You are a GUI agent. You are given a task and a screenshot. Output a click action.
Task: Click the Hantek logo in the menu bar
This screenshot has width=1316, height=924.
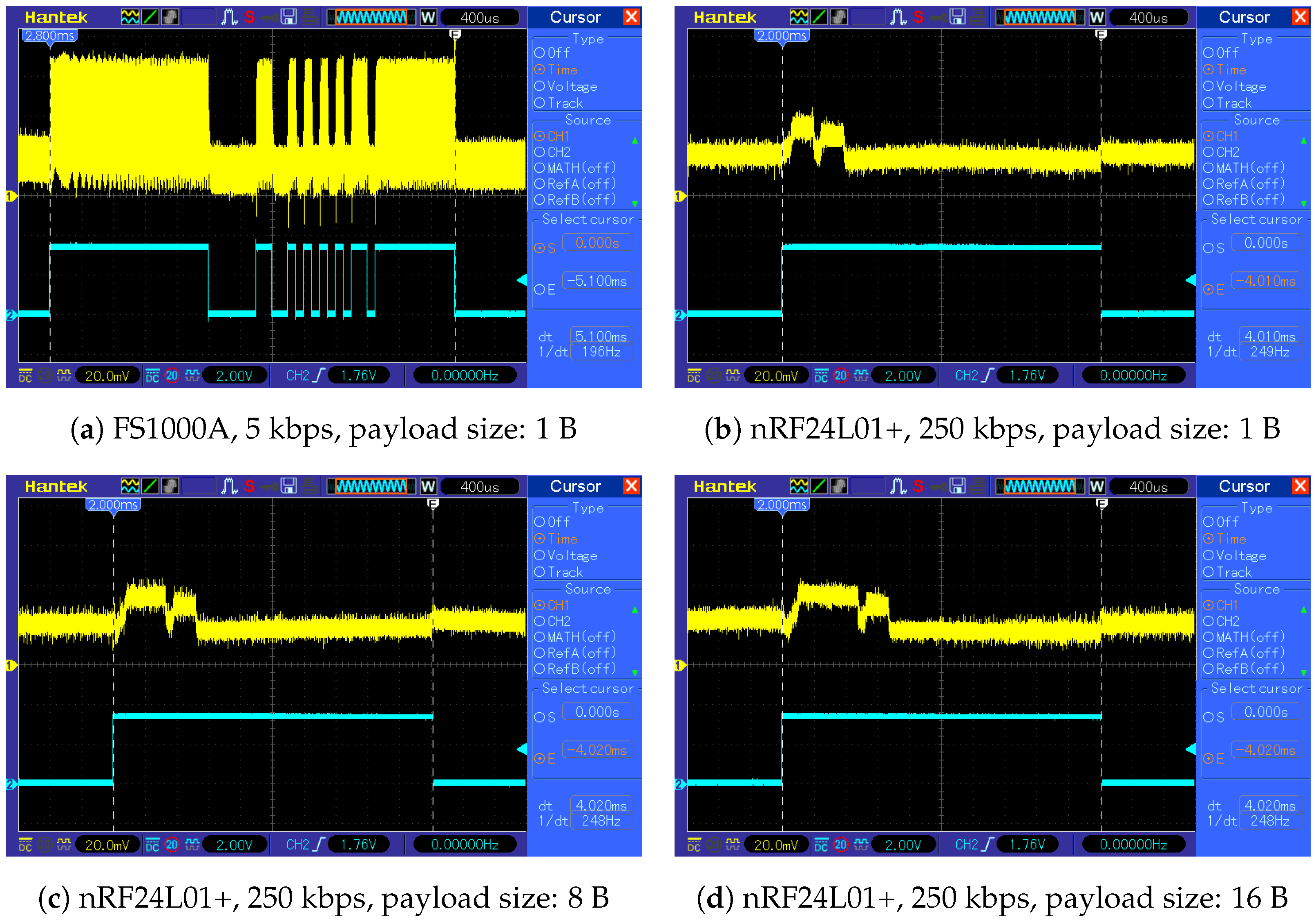coord(56,17)
